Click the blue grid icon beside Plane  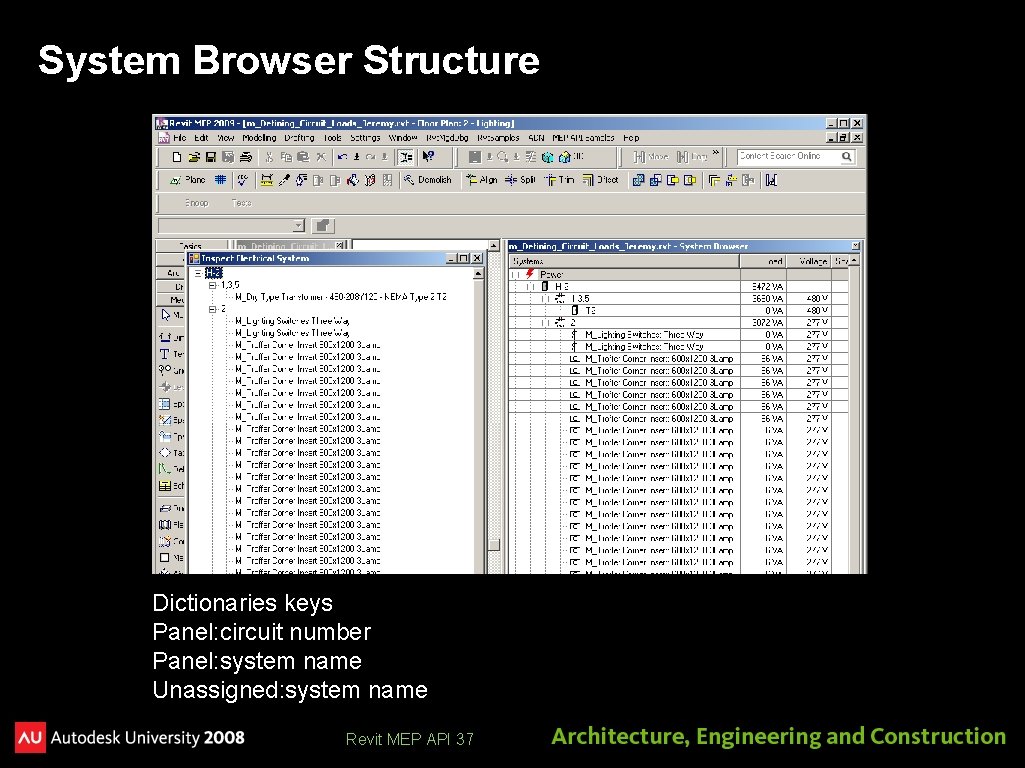pos(220,180)
